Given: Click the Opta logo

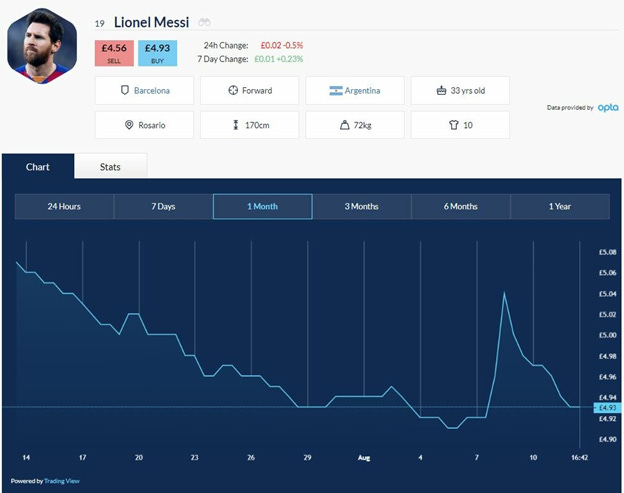Looking at the screenshot, I should point(608,107).
